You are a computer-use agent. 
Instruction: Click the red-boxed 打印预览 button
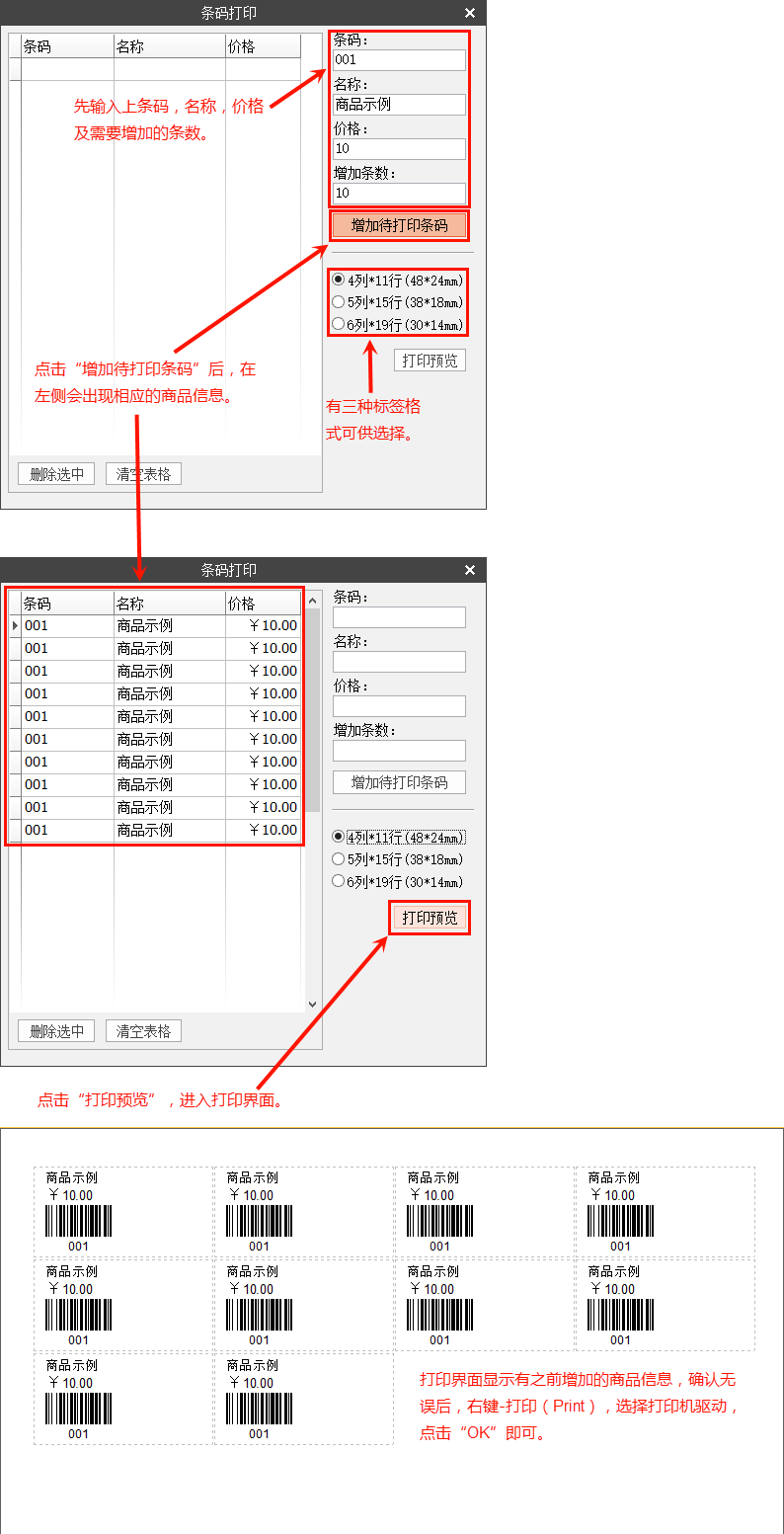430,918
